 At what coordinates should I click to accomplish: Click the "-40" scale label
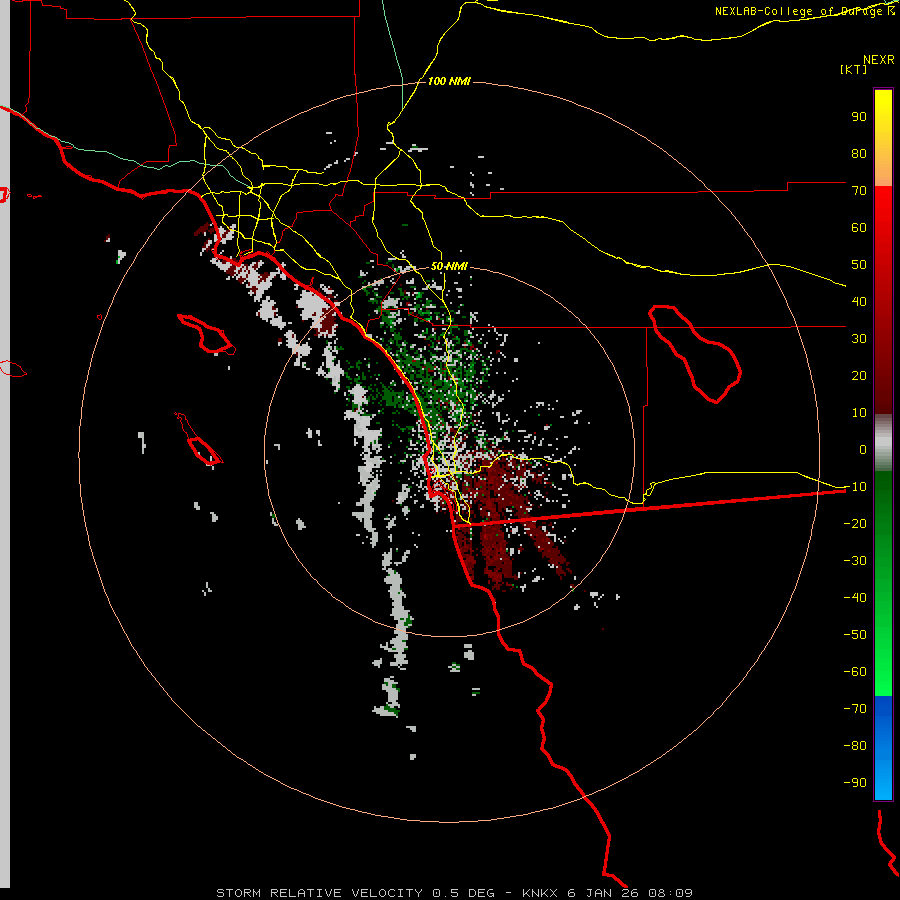click(x=855, y=598)
